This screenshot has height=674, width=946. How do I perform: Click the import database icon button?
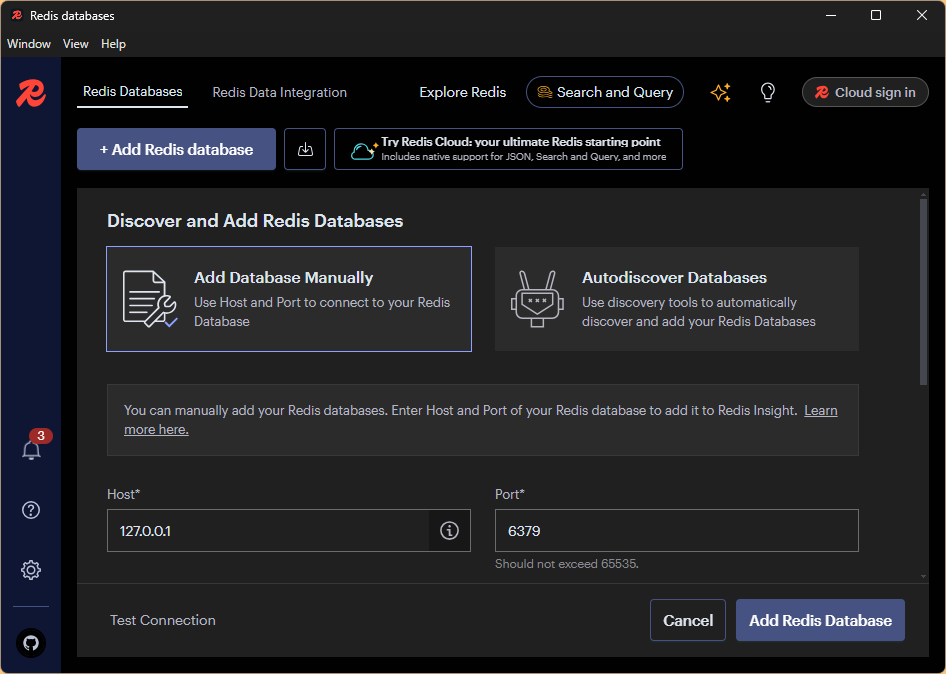click(x=305, y=149)
